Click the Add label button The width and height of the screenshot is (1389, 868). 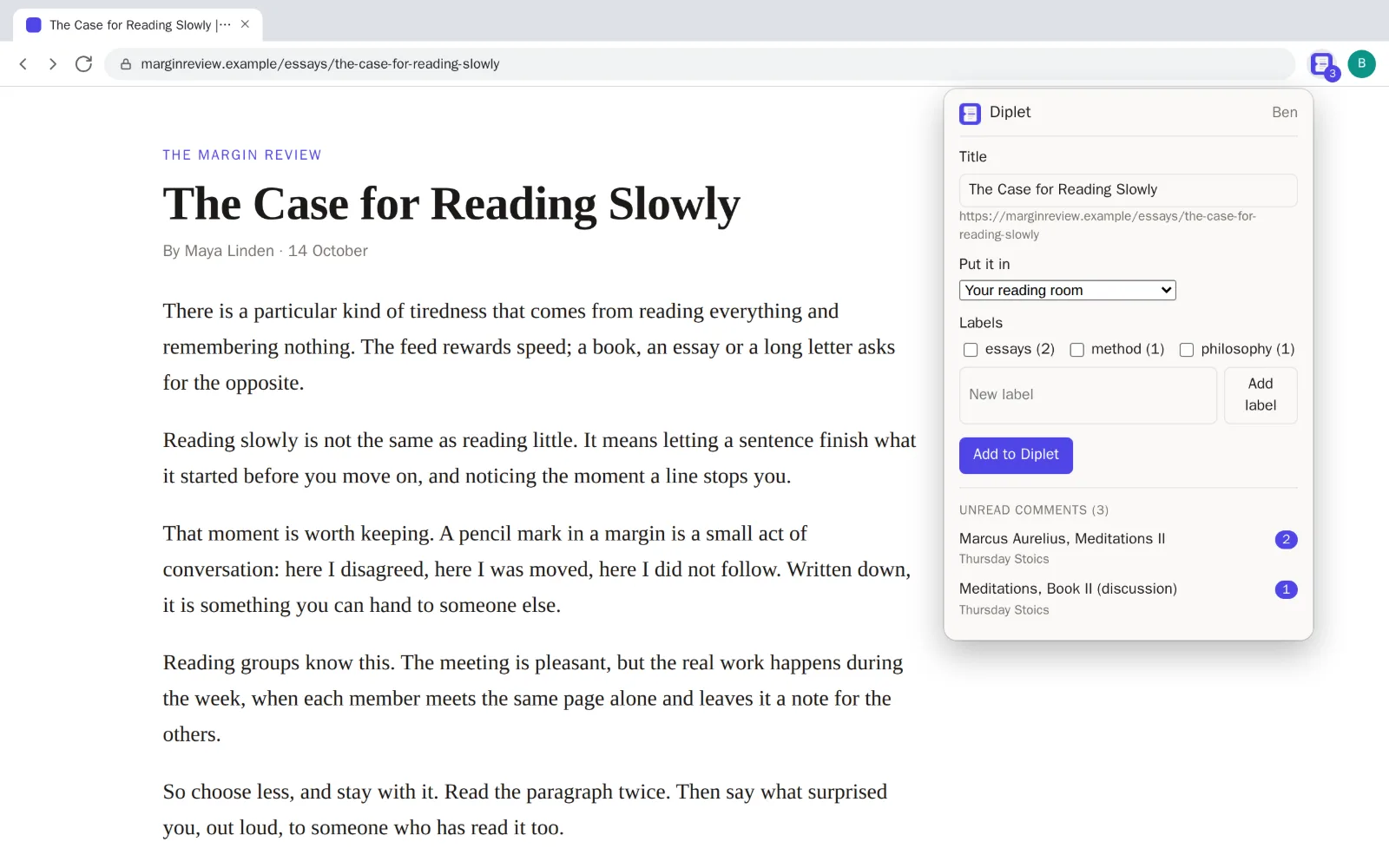(1261, 395)
